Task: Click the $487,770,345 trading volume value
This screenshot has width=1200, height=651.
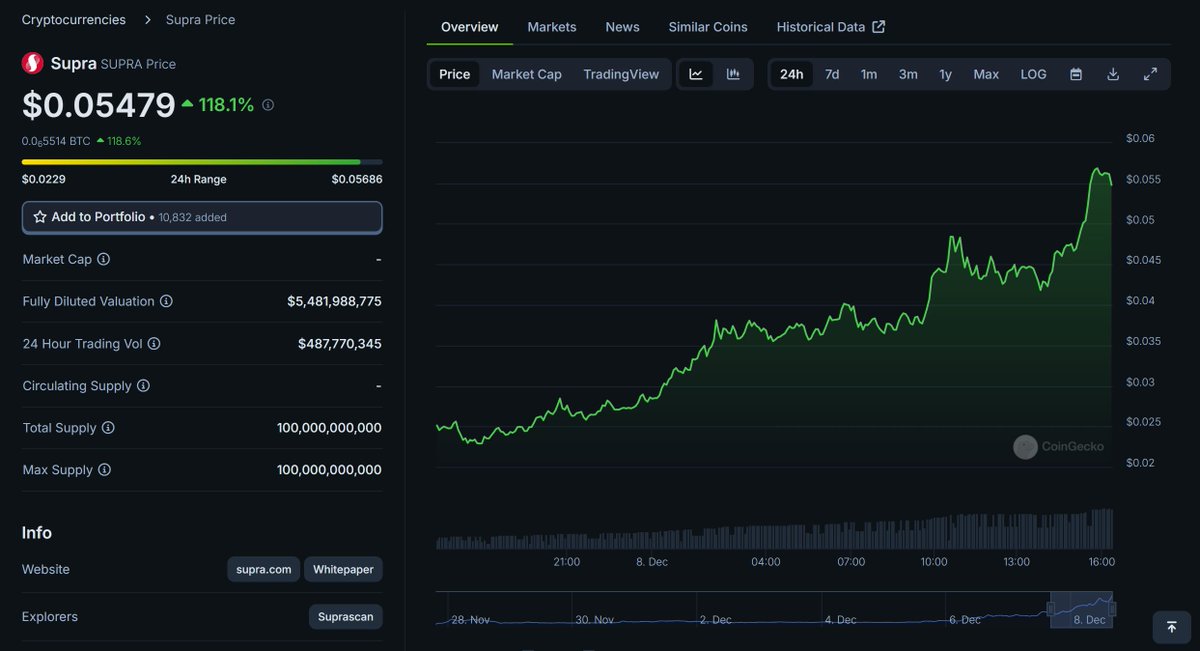Action: tap(340, 343)
